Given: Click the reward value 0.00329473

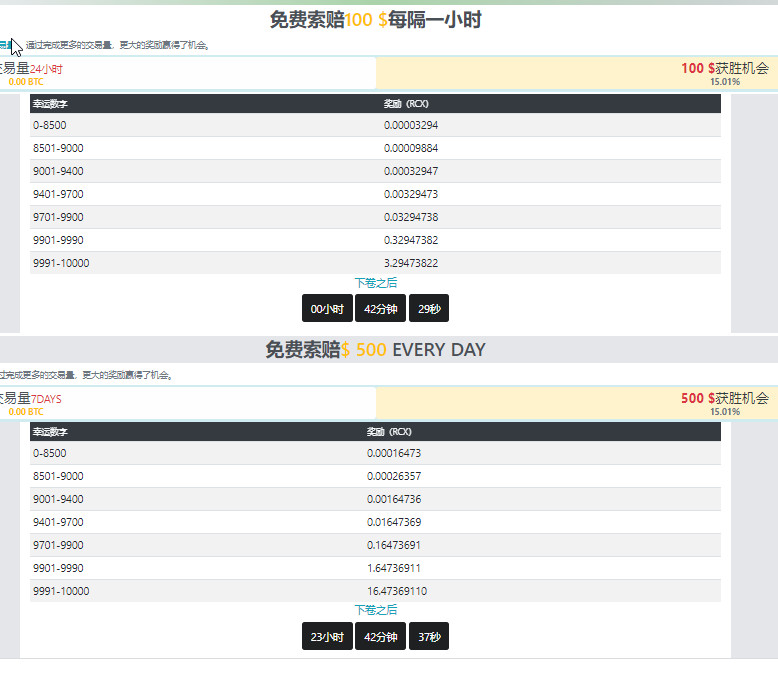Looking at the screenshot, I should click(411, 195).
